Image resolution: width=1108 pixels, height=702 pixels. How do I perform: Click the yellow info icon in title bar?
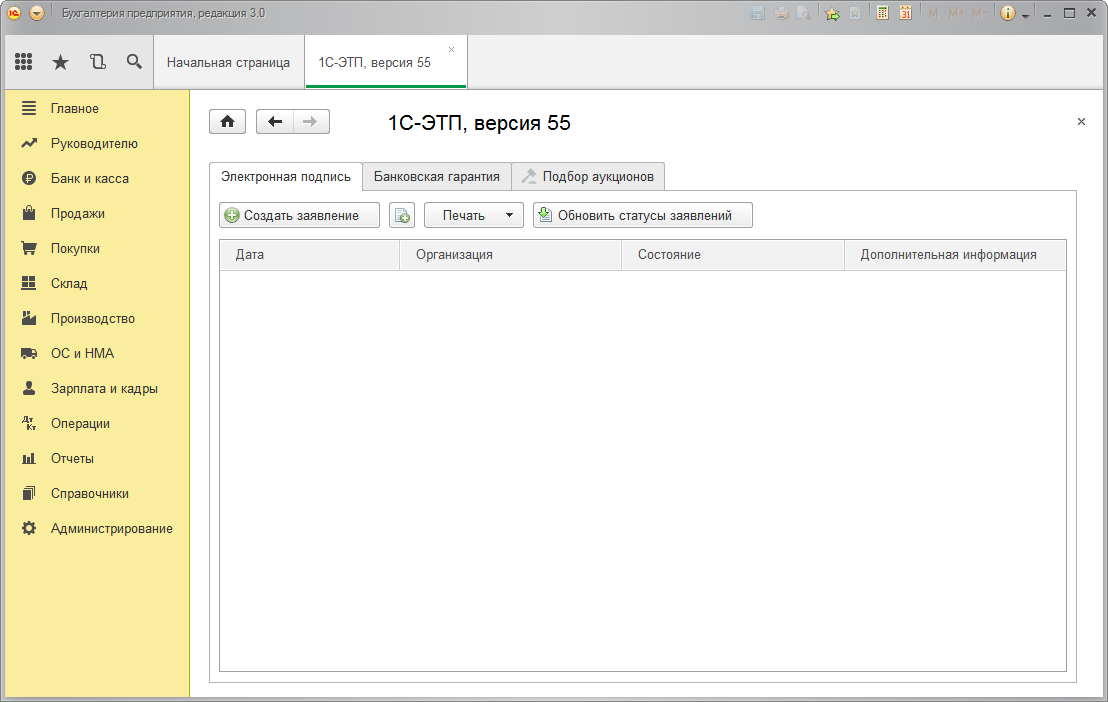tap(1007, 13)
